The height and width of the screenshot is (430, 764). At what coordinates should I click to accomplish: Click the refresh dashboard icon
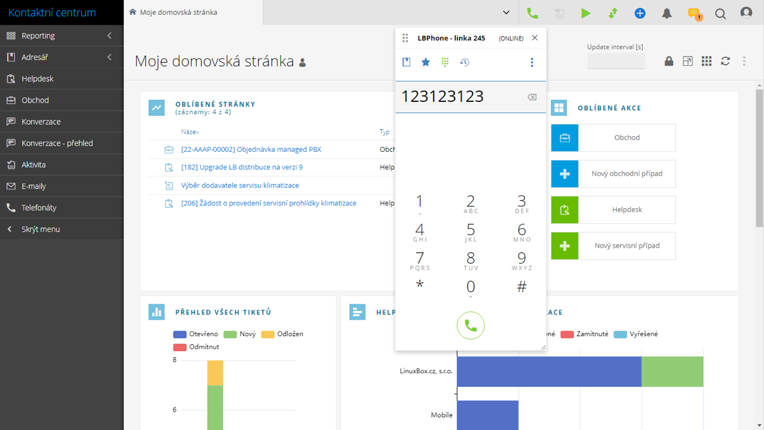725,61
